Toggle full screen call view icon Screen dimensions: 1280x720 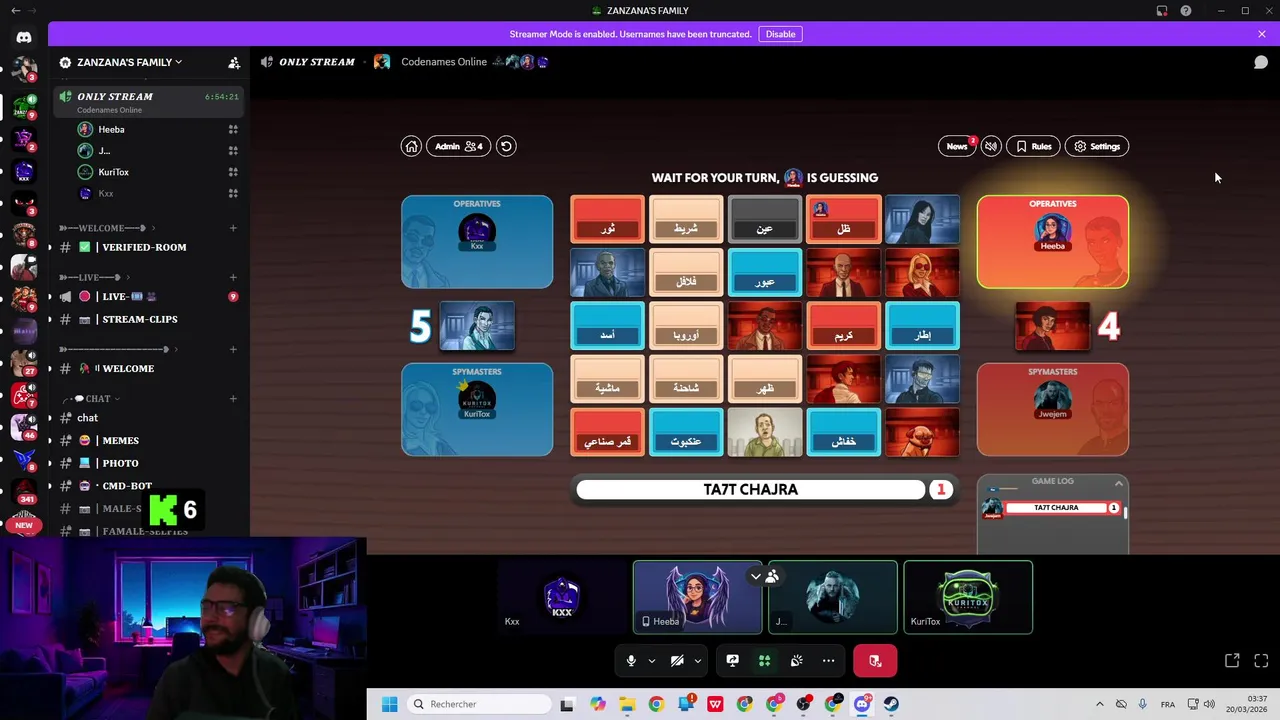1261,660
